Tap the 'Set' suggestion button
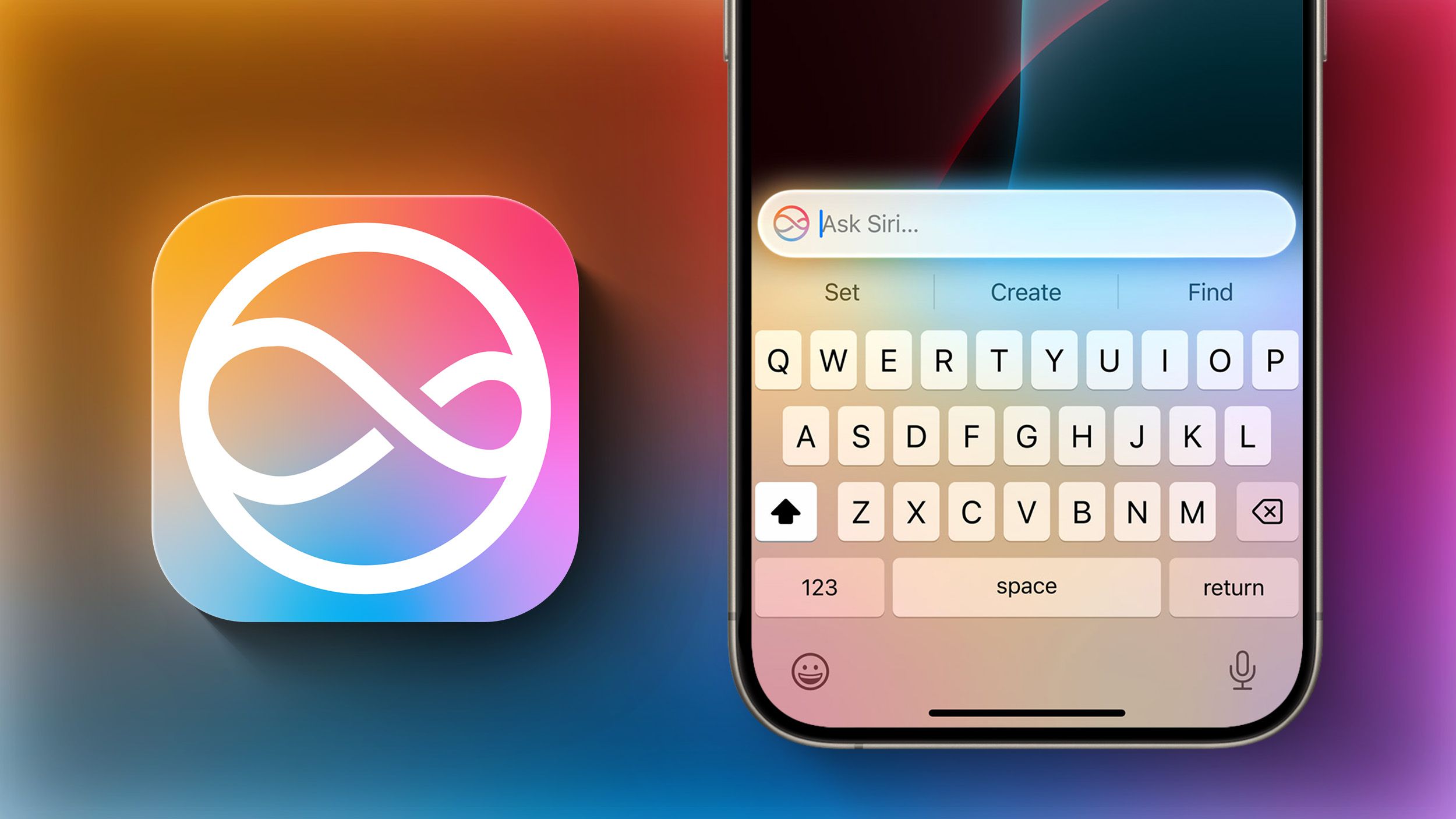The height and width of the screenshot is (819, 1456). tap(841, 291)
